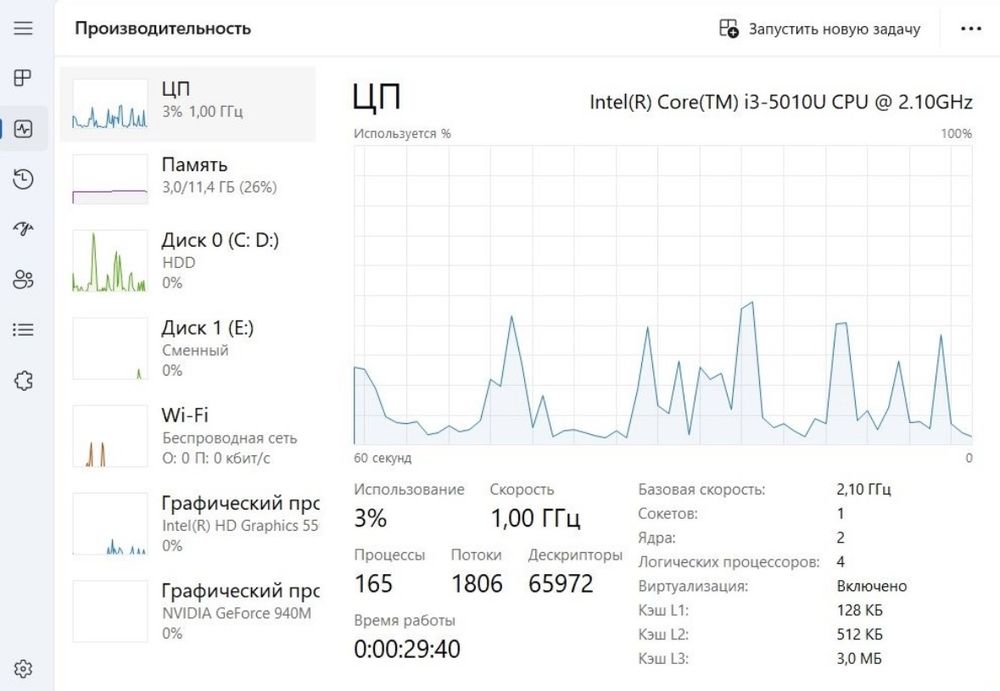The image size is (1000, 691).
Task: Click the Производительность page heading
Action: pos(163,29)
